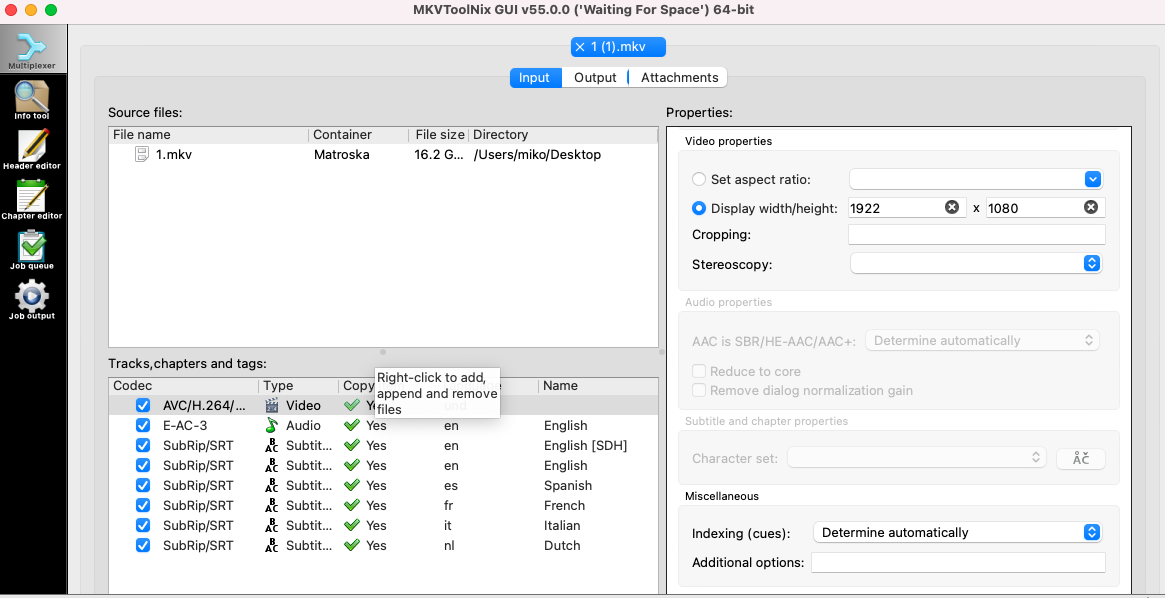Screen dimensions: 1165x598
Task: Click the subtitle icon in the Italian row
Action: (272, 526)
